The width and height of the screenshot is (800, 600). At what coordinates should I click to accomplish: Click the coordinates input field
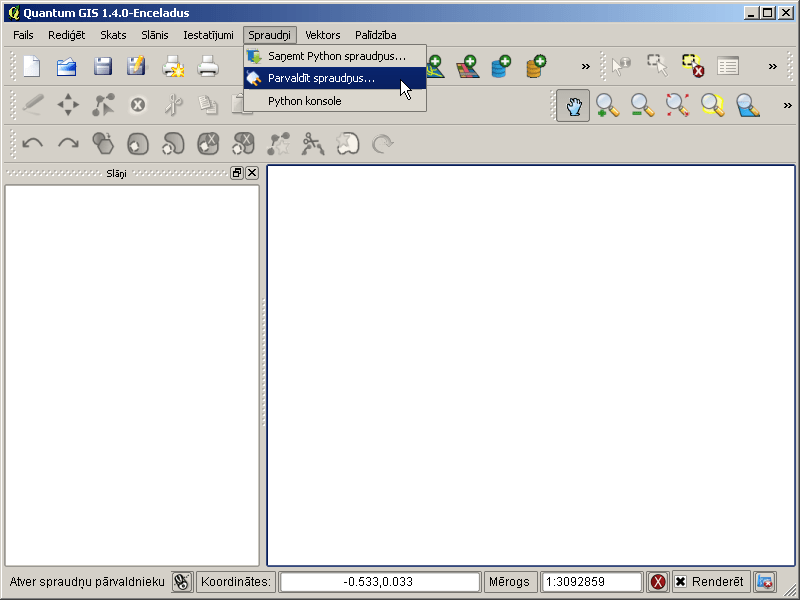coord(380,582)
